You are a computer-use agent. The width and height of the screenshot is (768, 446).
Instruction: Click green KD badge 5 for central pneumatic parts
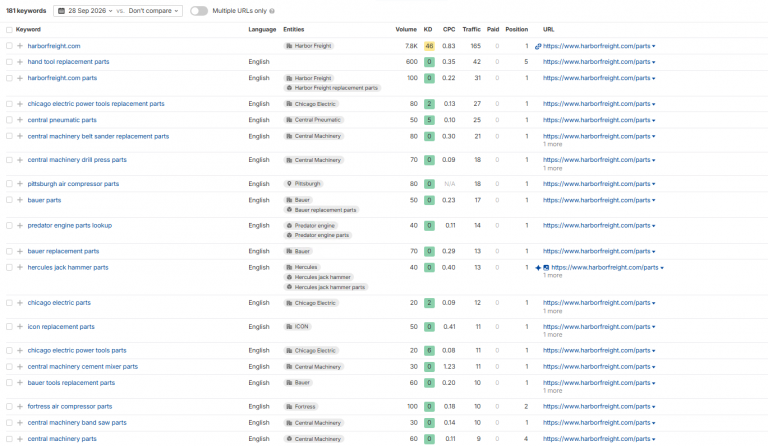click(x=429, y=120)
